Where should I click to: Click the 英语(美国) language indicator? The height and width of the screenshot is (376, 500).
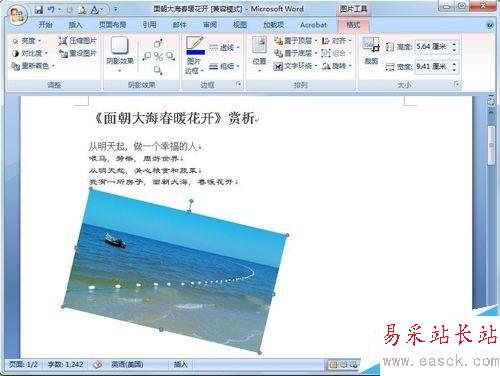pyautogui.click(x=127, y=364)
